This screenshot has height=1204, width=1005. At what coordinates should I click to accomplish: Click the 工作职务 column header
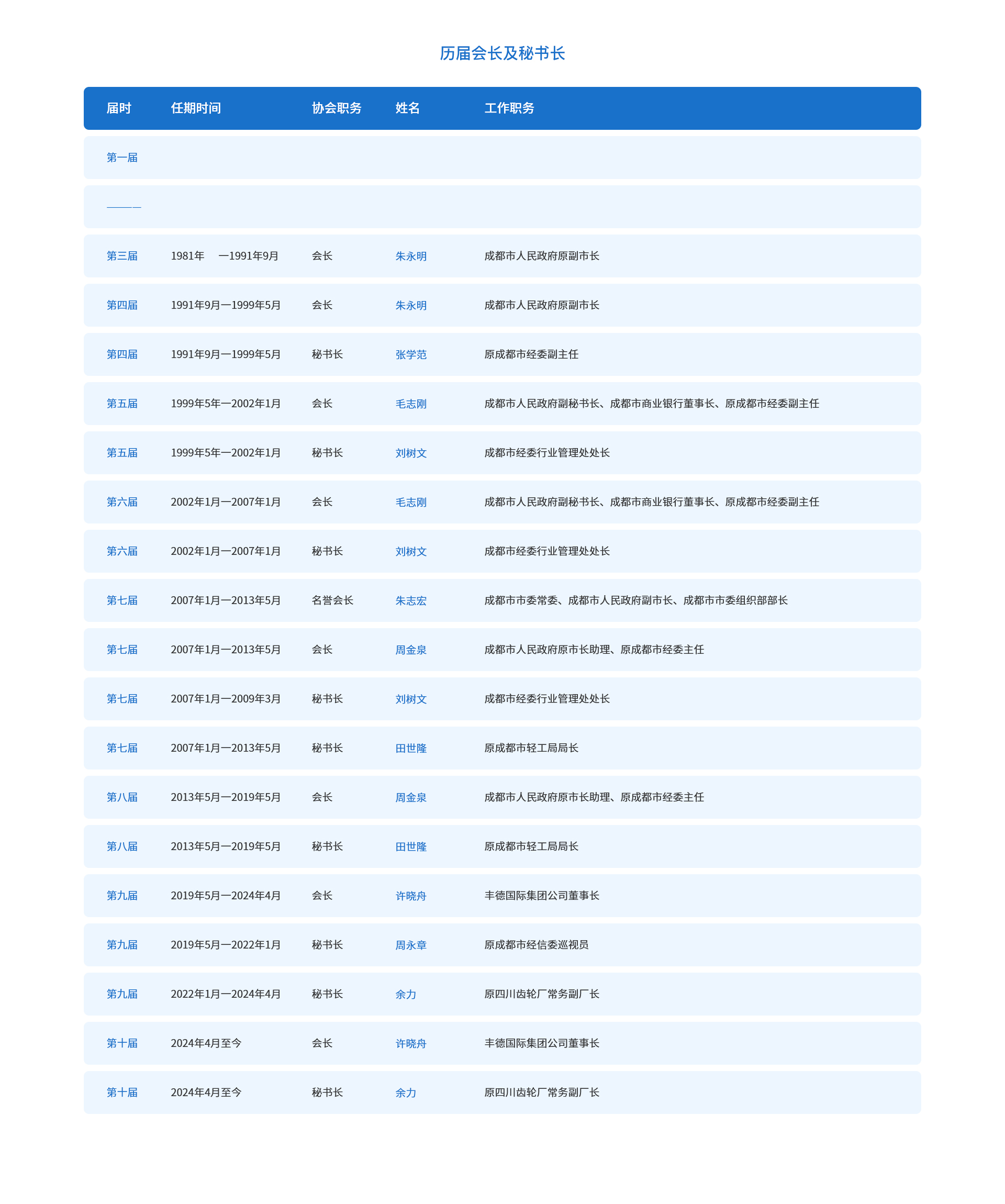(x=509, y=108)
